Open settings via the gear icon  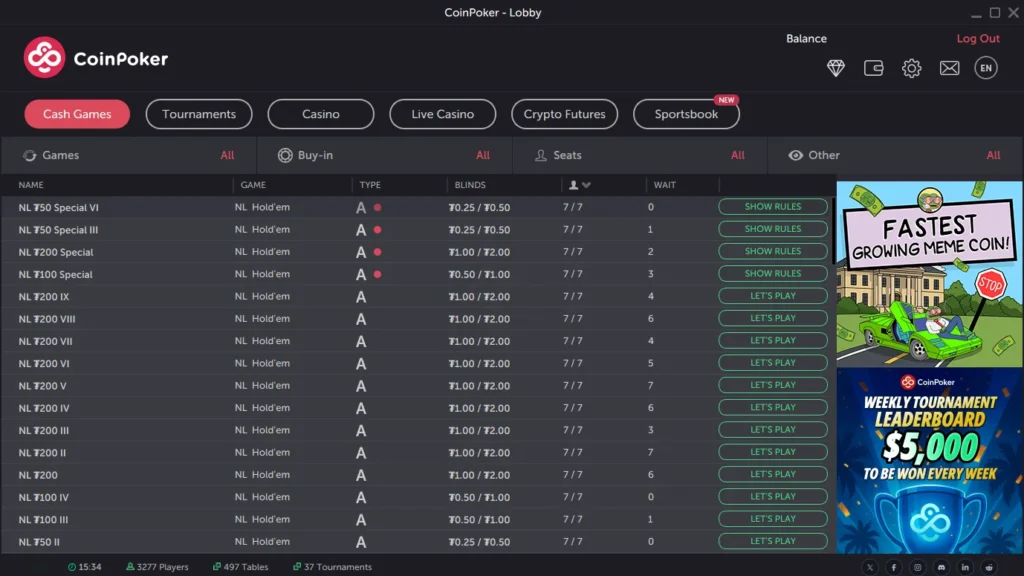911,68
